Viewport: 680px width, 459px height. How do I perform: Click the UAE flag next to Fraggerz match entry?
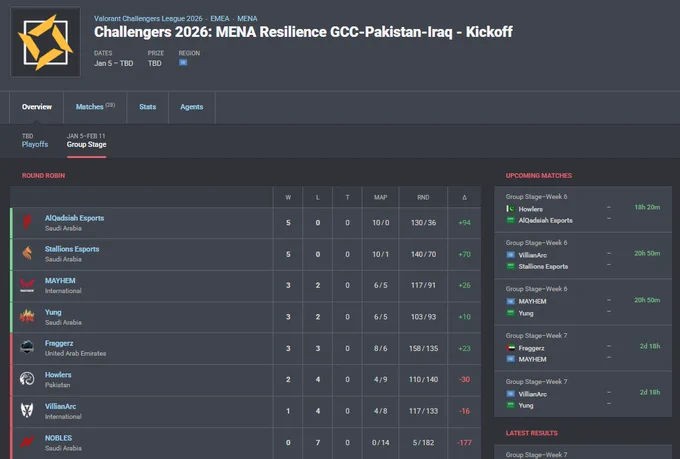510,348
